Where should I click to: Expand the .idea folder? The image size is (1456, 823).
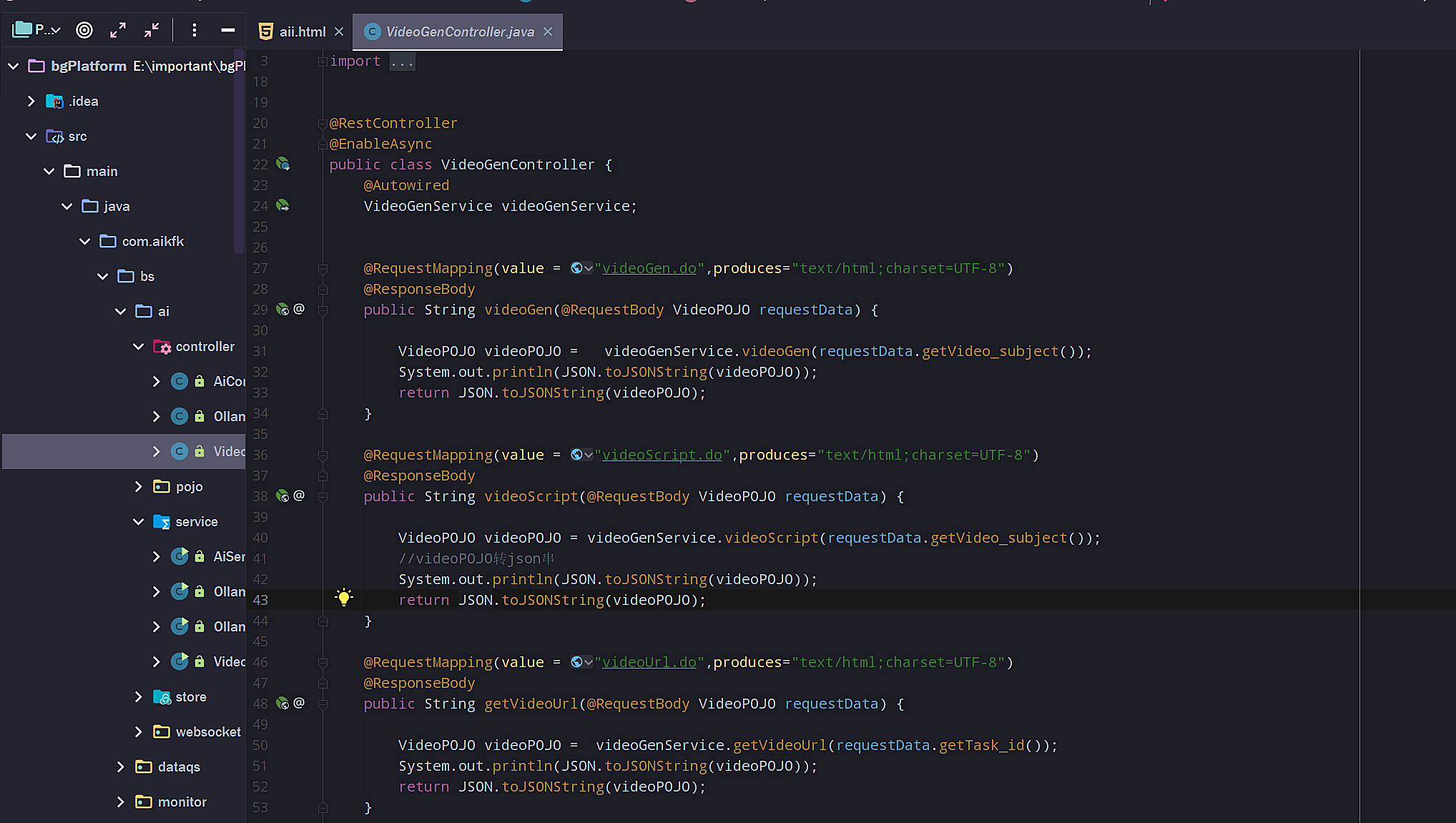(31, 101)
